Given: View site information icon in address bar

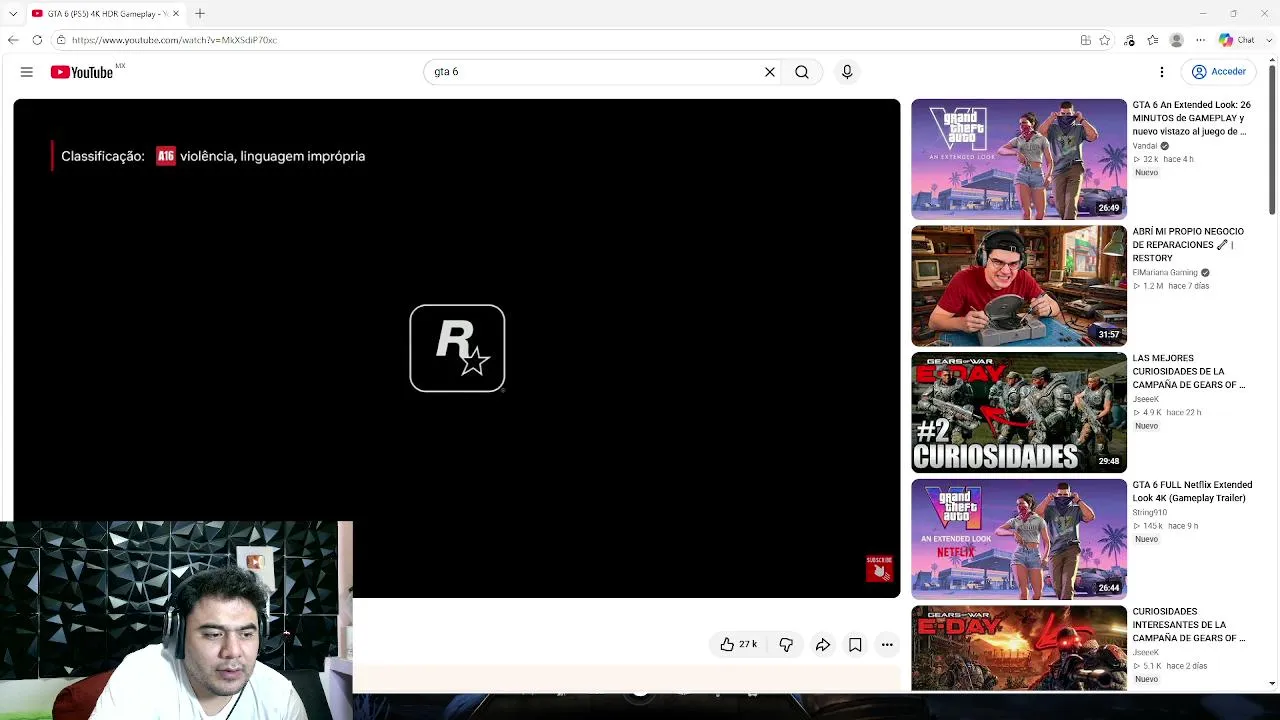Looking at the screenshot, I should click(61, 40).
